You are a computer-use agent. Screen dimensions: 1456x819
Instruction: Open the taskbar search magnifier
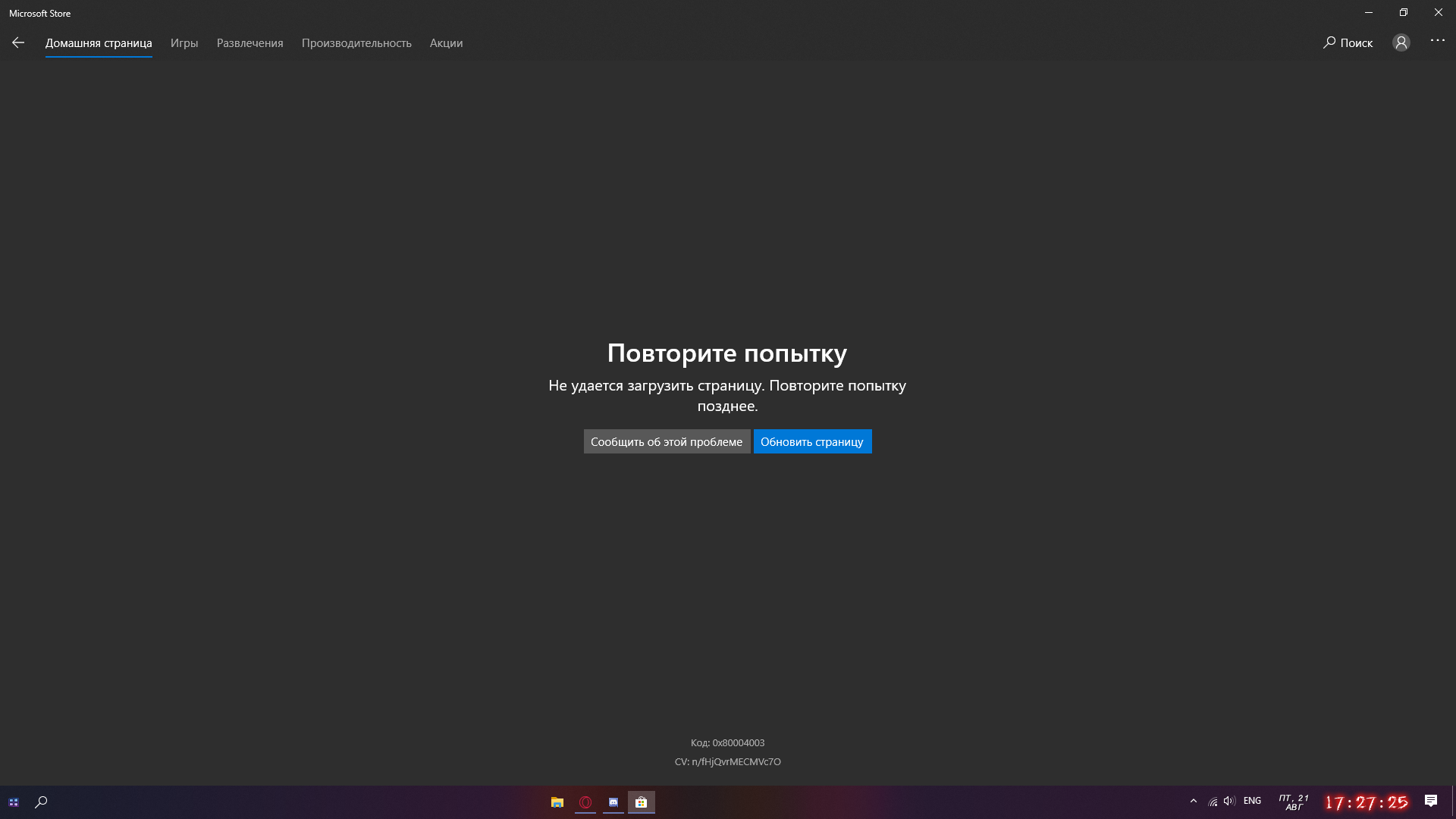coord(42,802)
